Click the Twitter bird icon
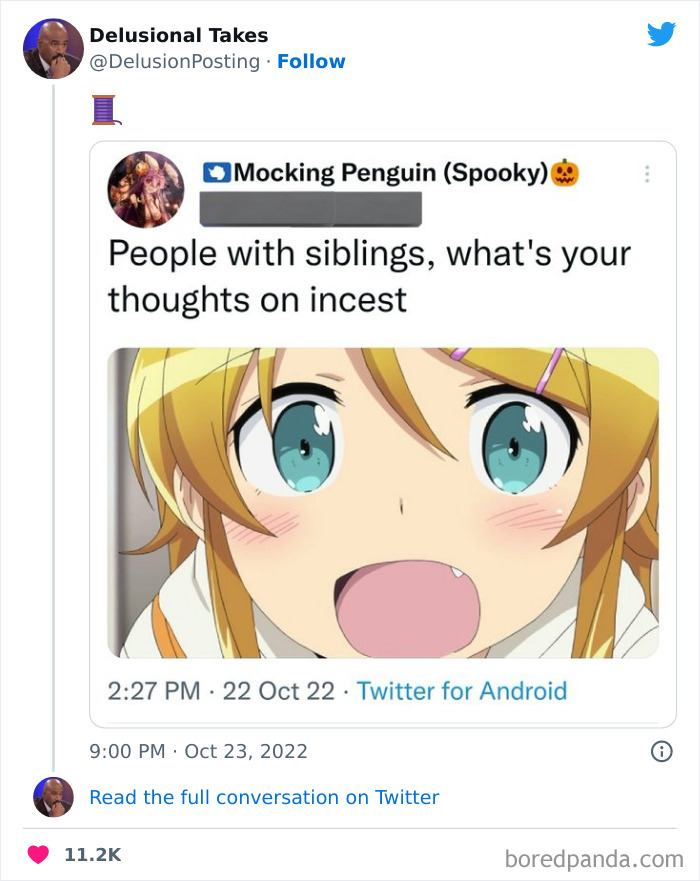This screenshot has height=881, width=700. coord(662,34)
